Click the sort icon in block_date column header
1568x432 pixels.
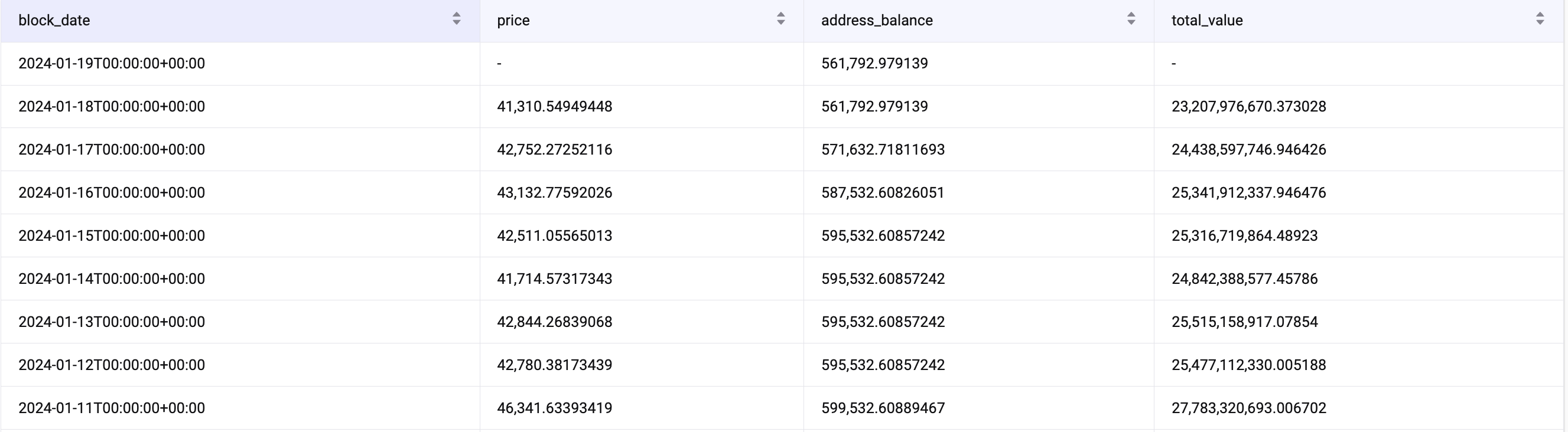coord(457,19)
